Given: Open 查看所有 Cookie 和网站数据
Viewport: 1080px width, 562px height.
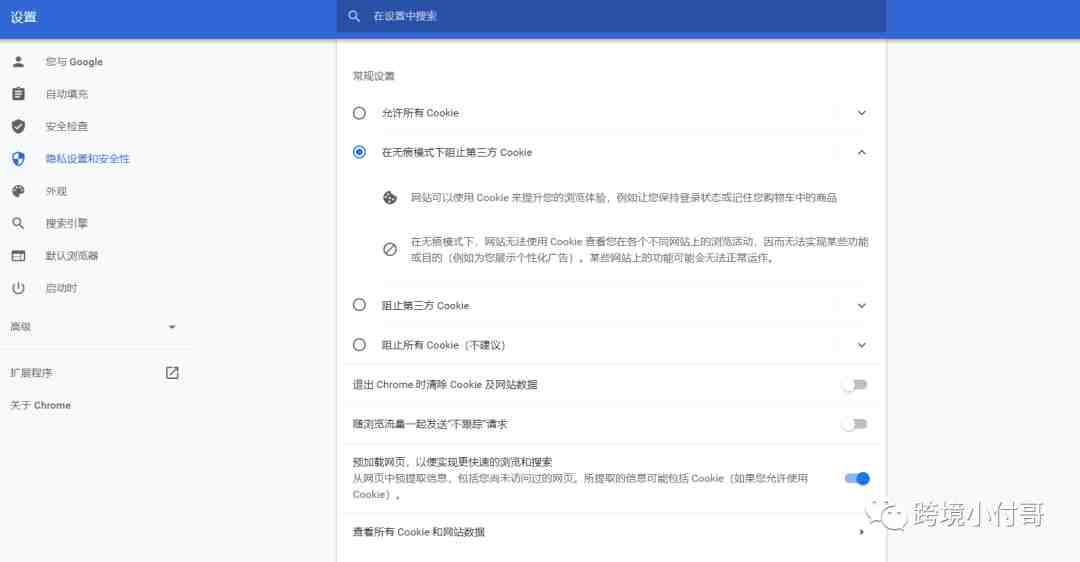Looking at the screenshot, I should coord(610,532).
